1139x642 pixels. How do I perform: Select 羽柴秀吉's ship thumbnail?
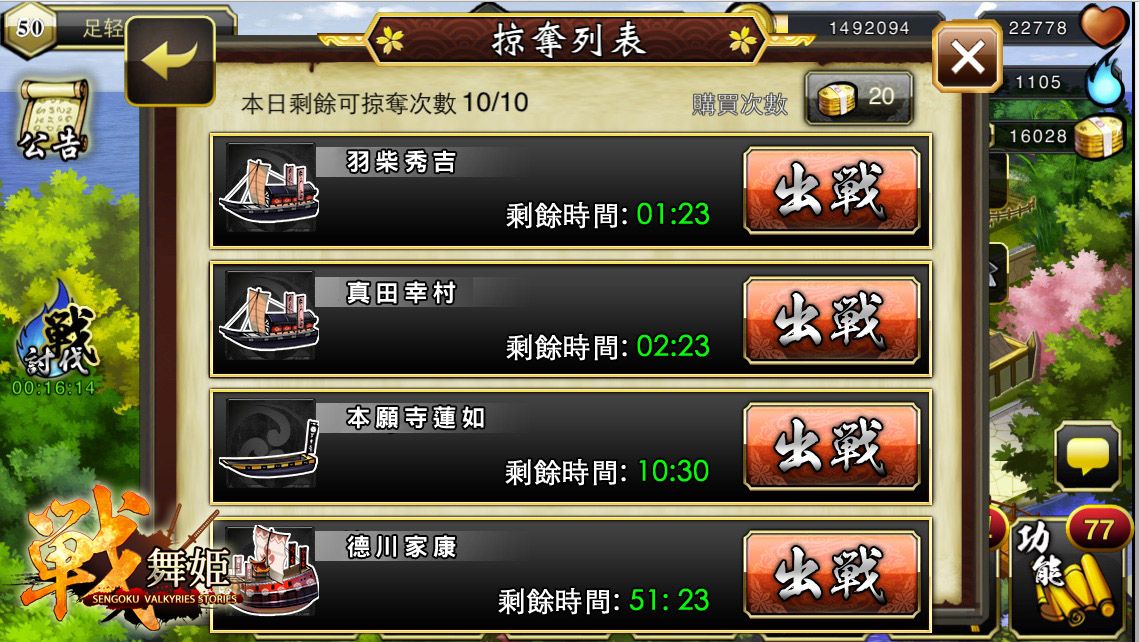(269, 188)
